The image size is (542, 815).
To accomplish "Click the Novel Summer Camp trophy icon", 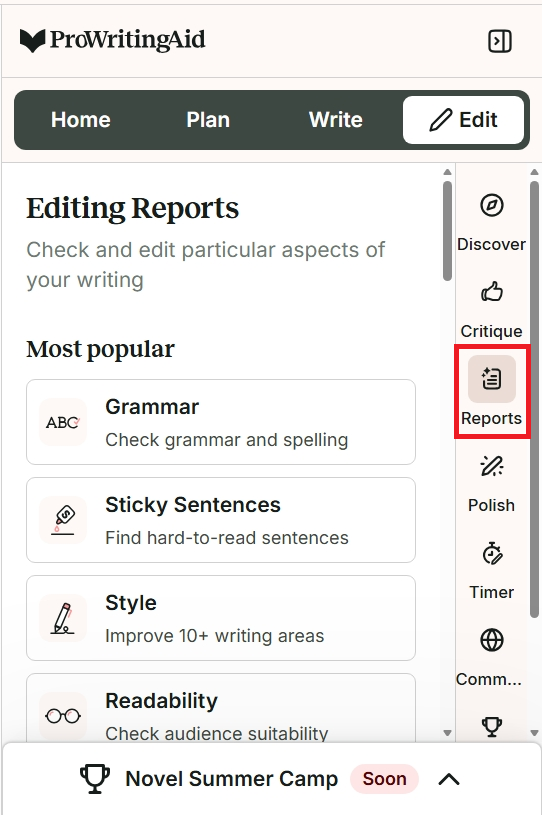I will (x=95, y=779).
